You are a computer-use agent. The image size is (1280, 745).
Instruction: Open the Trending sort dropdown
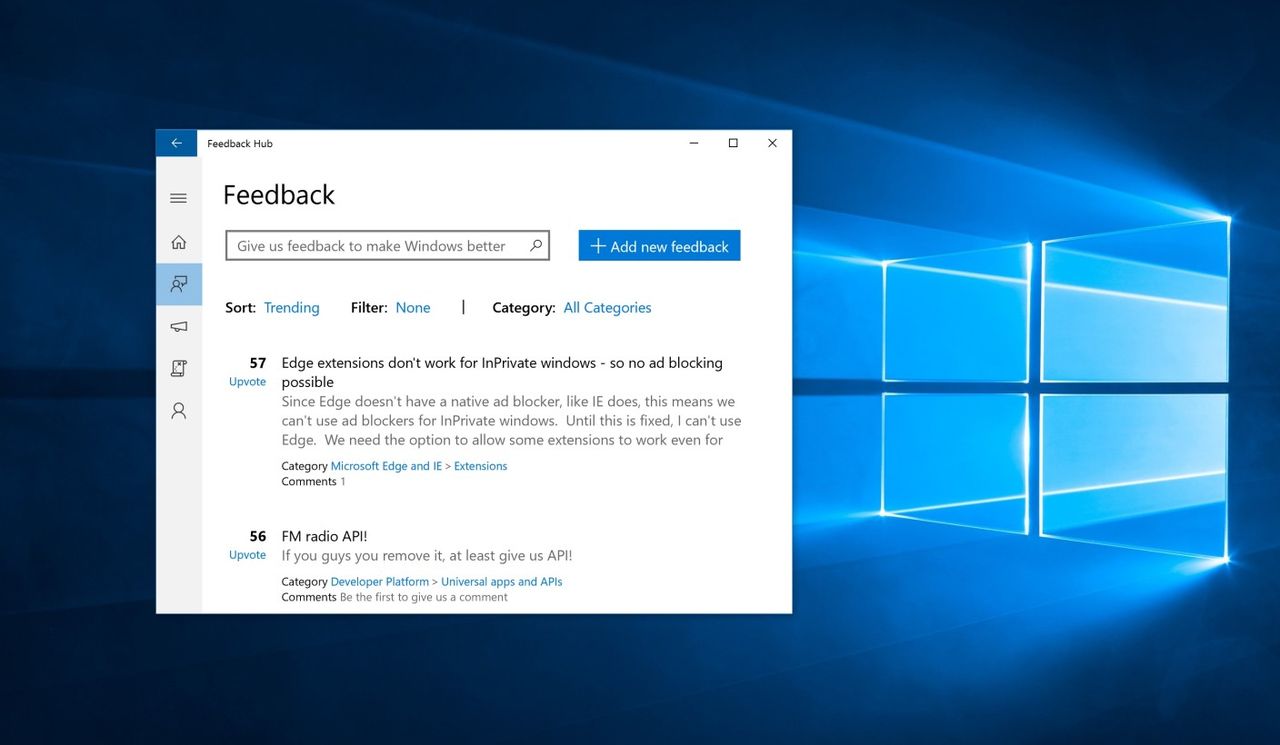tap(291, 307)
